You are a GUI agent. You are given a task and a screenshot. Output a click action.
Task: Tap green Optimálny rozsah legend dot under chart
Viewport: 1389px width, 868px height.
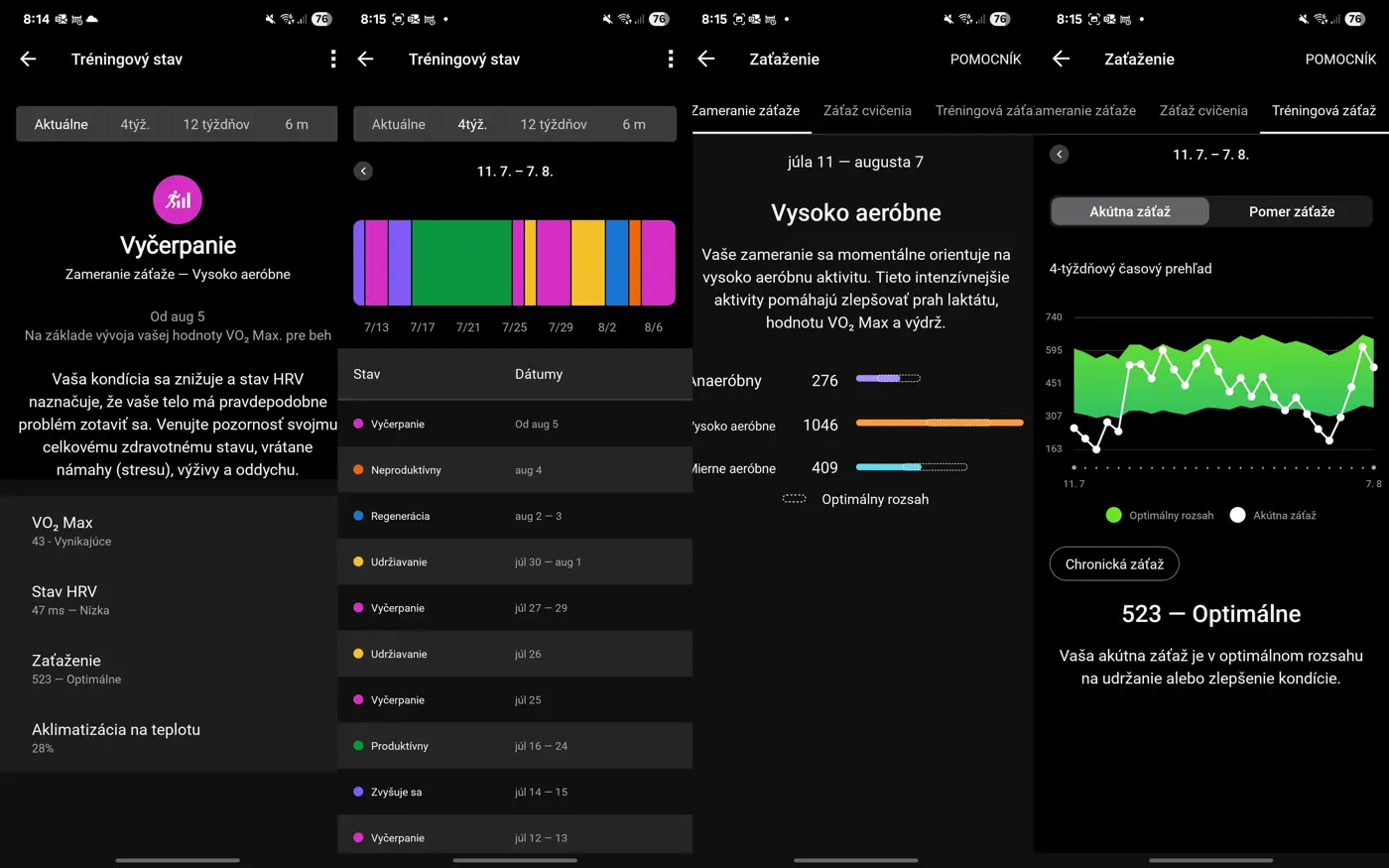(1113, 515)
